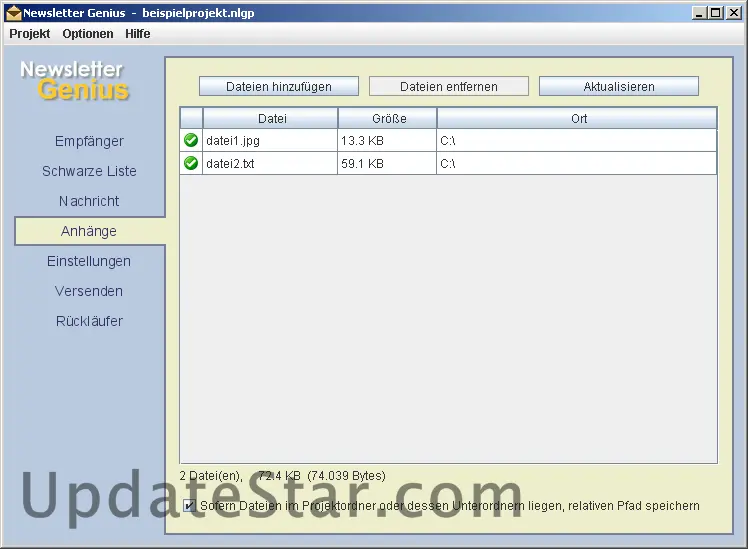Click the Ort column header

click(577, 118)
